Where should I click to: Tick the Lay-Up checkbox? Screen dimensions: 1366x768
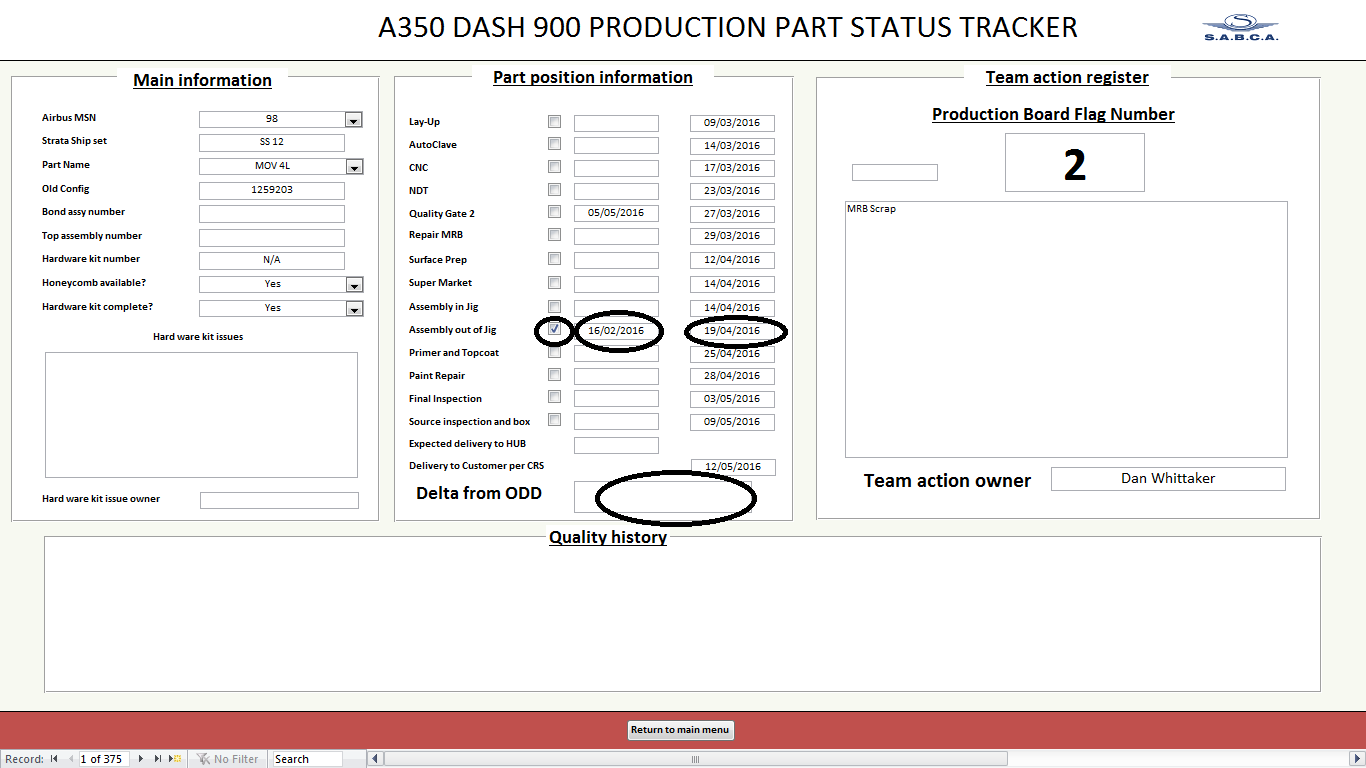coord(554,121)
